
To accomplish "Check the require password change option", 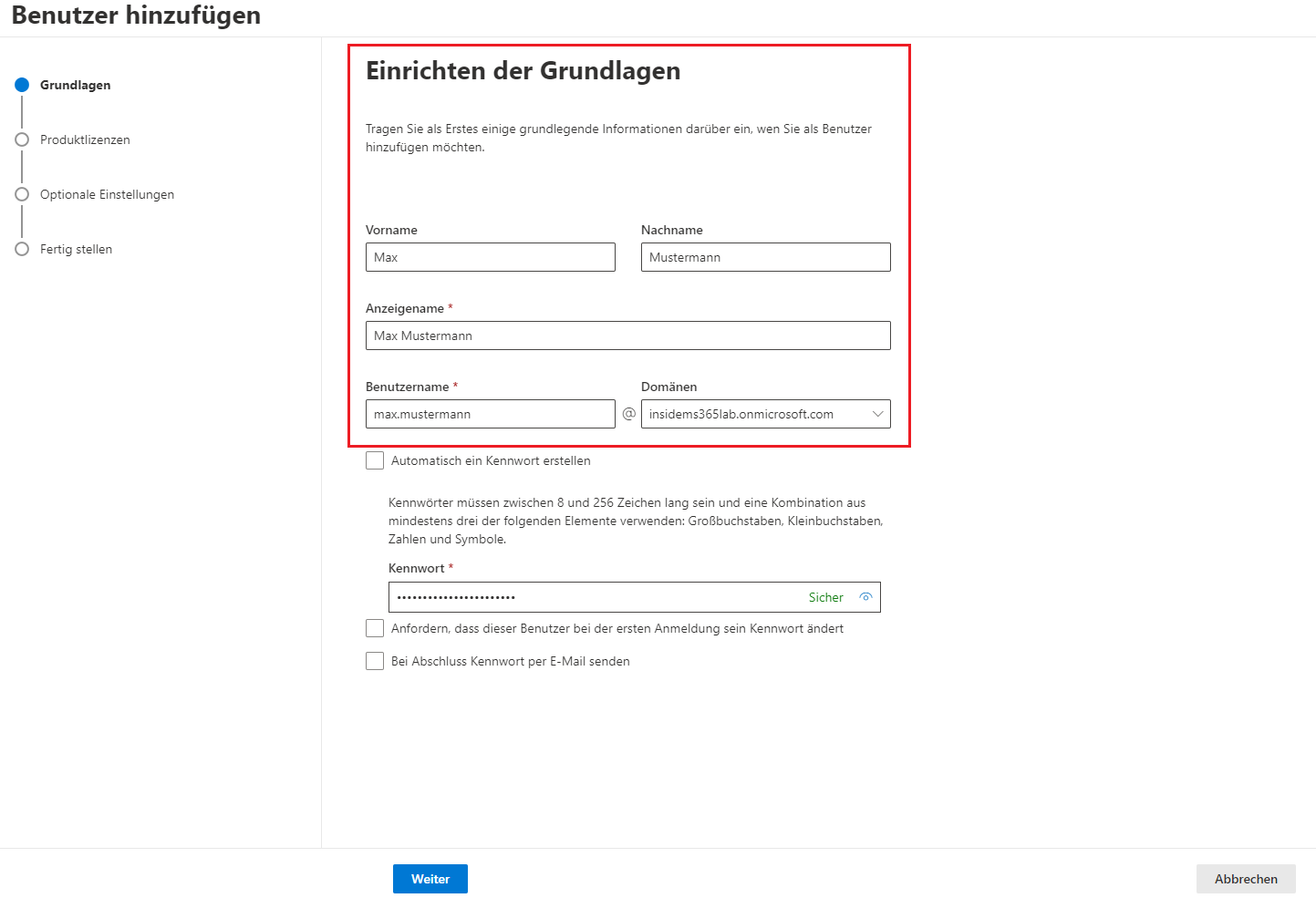I will click(375, 628).
